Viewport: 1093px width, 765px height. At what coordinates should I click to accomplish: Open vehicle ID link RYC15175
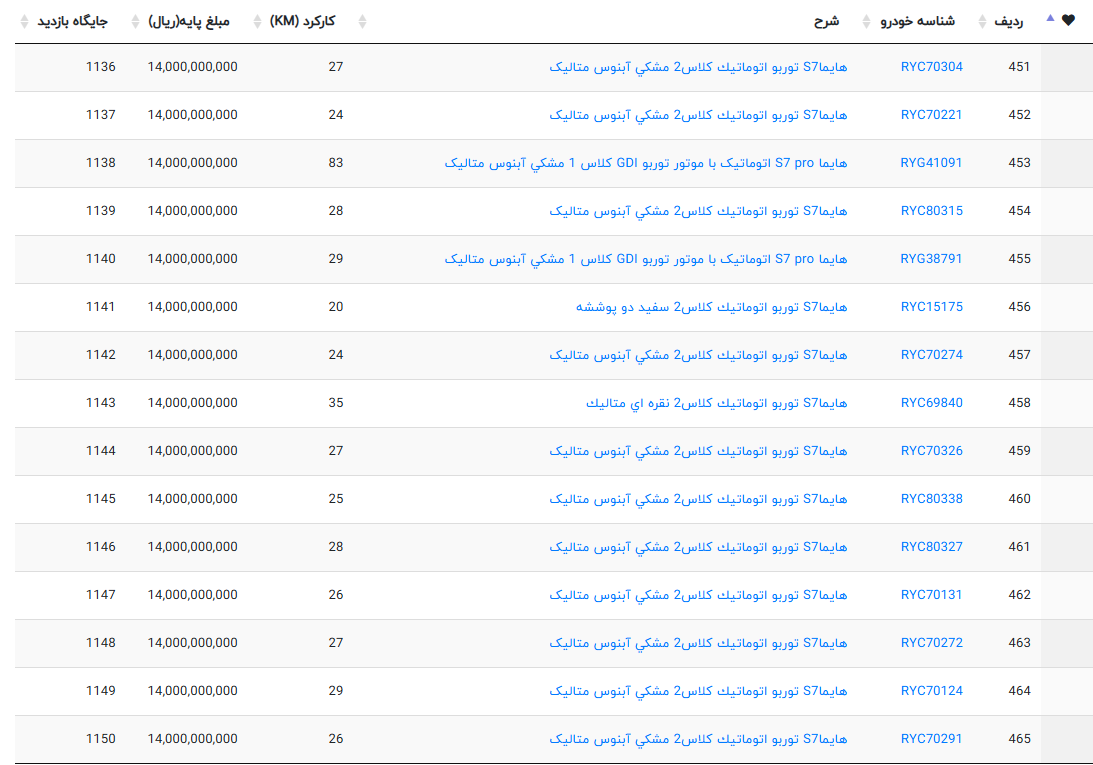point(931,308)
